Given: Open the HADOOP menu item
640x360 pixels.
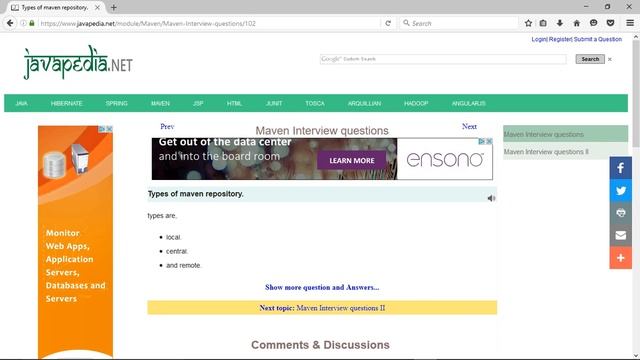Looking at the screenshot, I should tap(416, 104).
